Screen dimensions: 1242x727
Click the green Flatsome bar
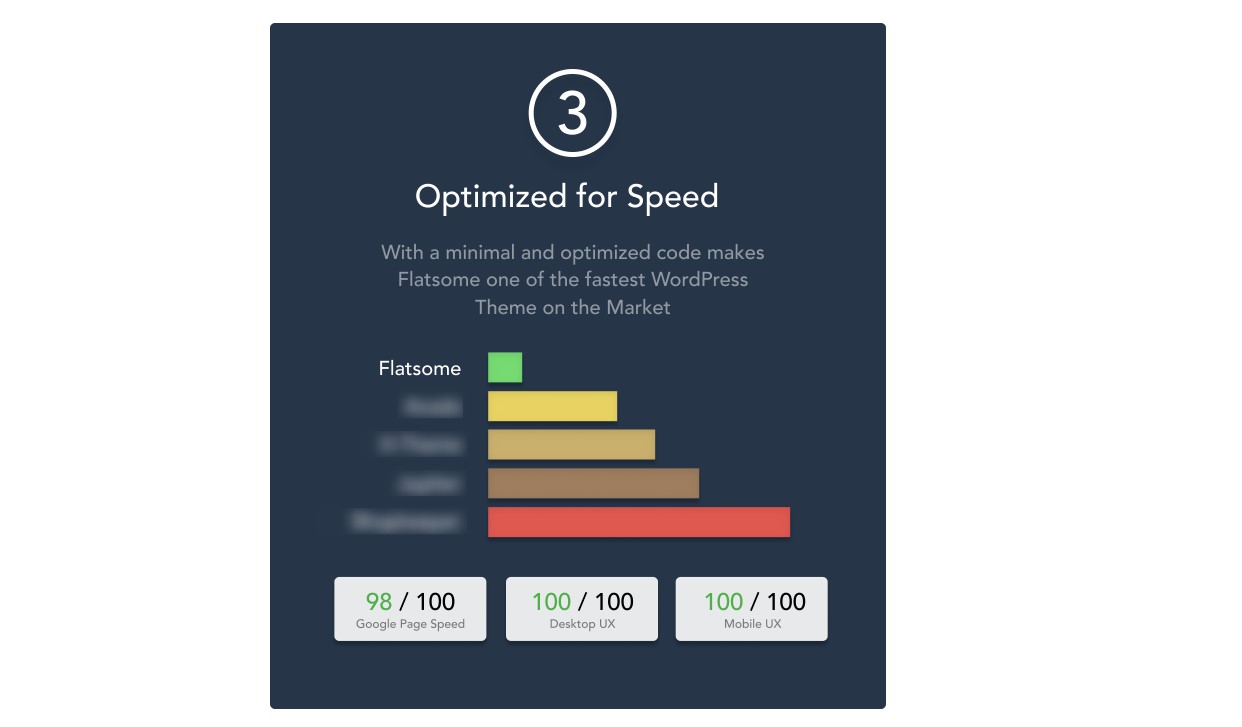(505, 367)
